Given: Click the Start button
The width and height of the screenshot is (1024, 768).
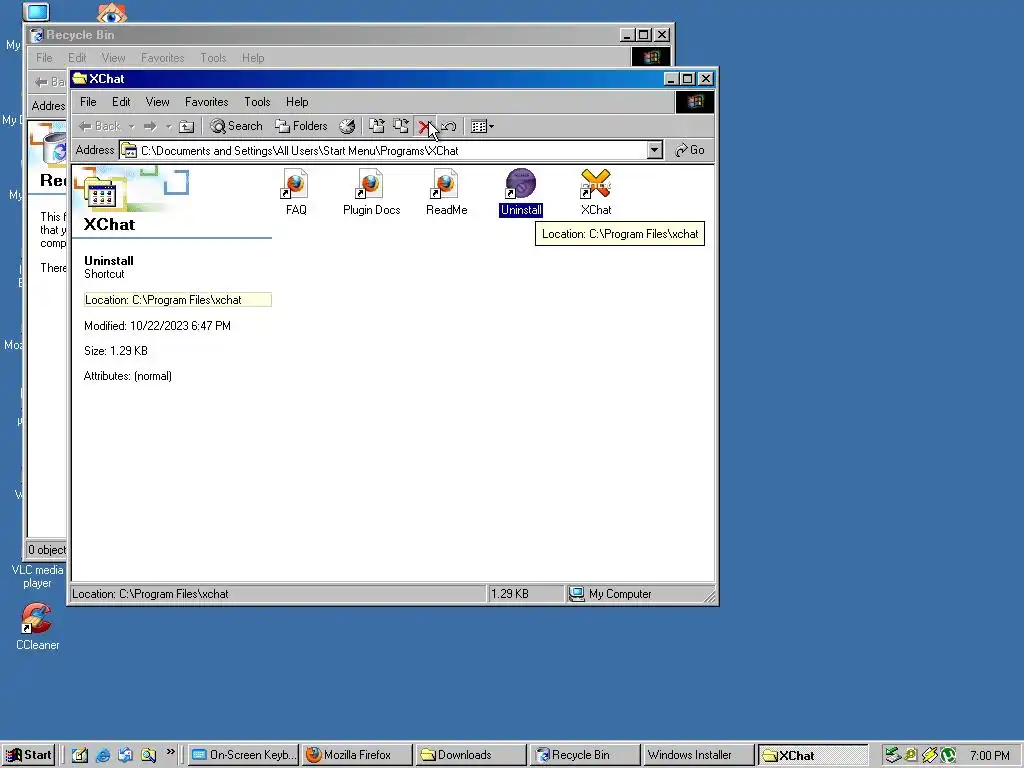Looking at the screenshot, I should pyautogui.click(x=29, y=755).
